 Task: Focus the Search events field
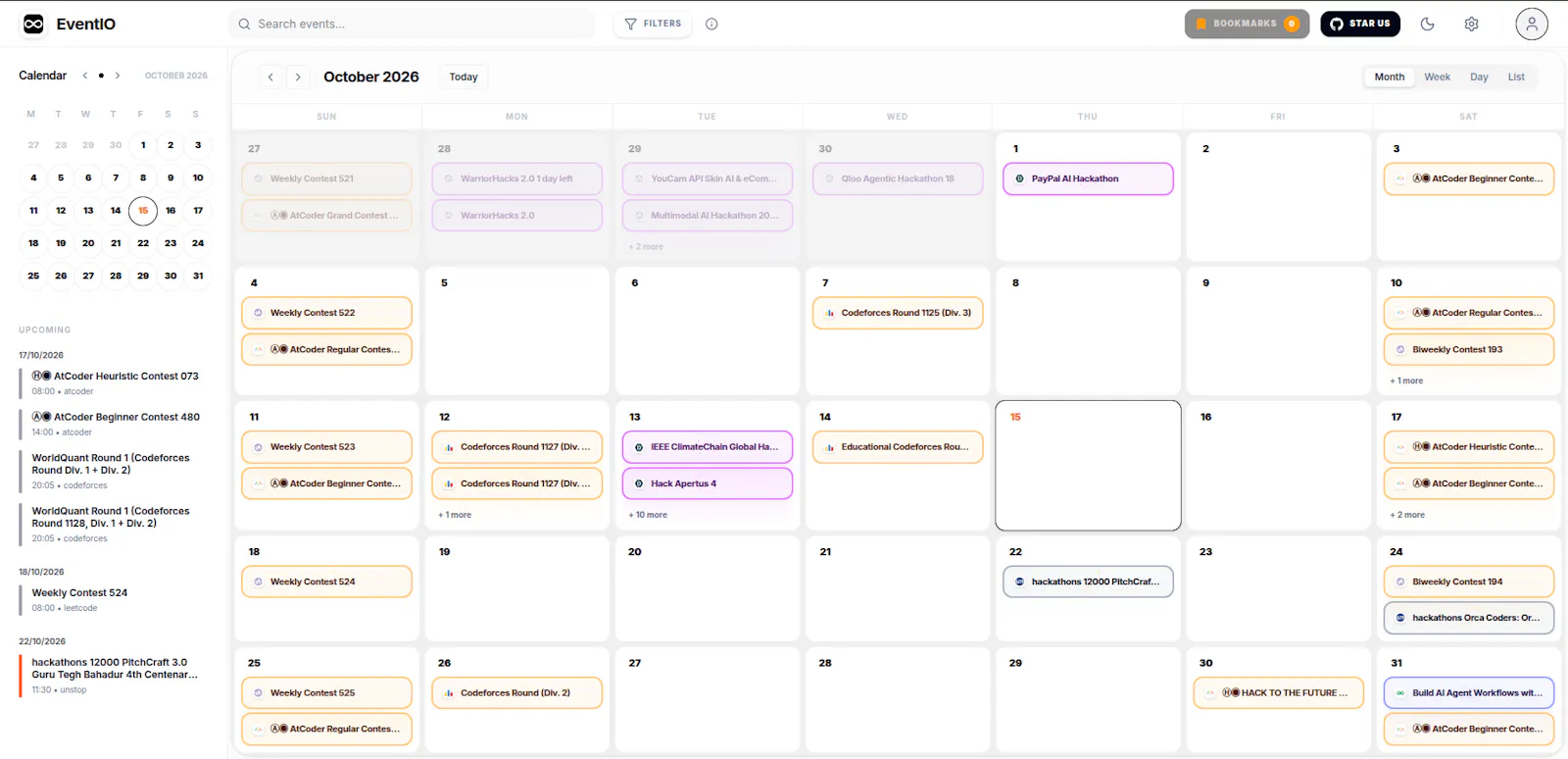coord(412,24)
